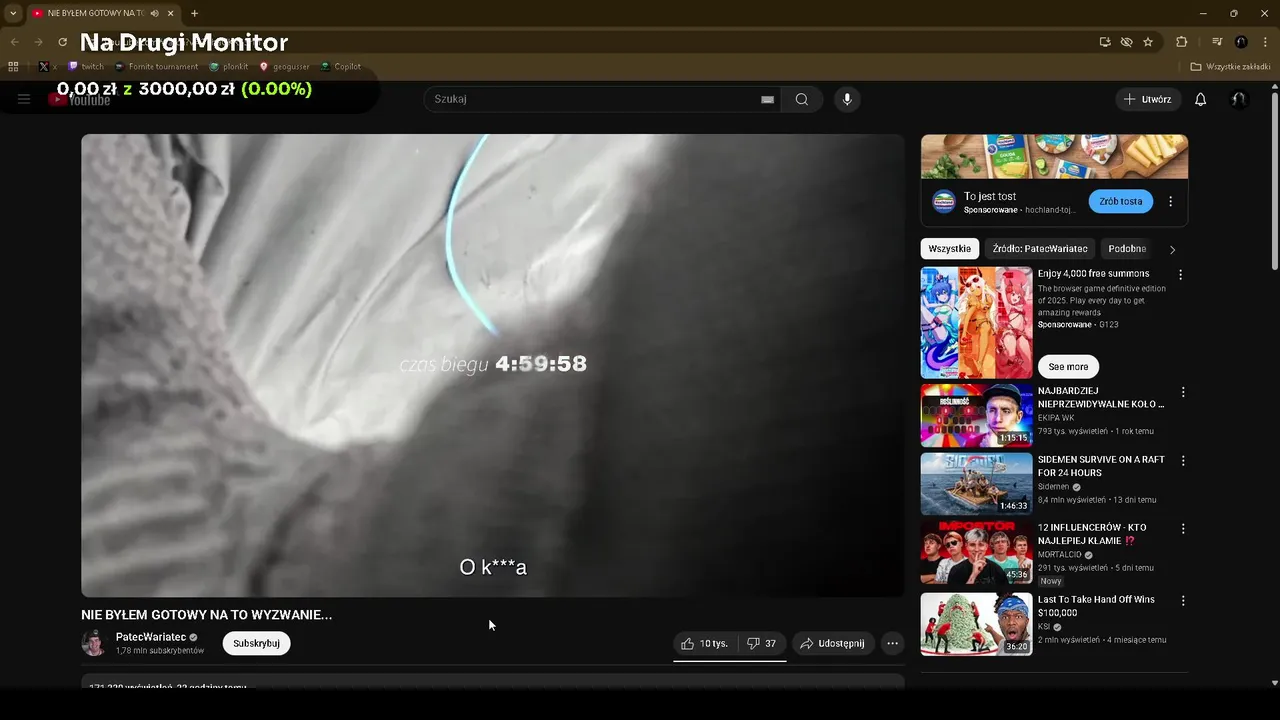Open the plonkit bookmark
1280x720 pixels.
(x=229, y=67)
